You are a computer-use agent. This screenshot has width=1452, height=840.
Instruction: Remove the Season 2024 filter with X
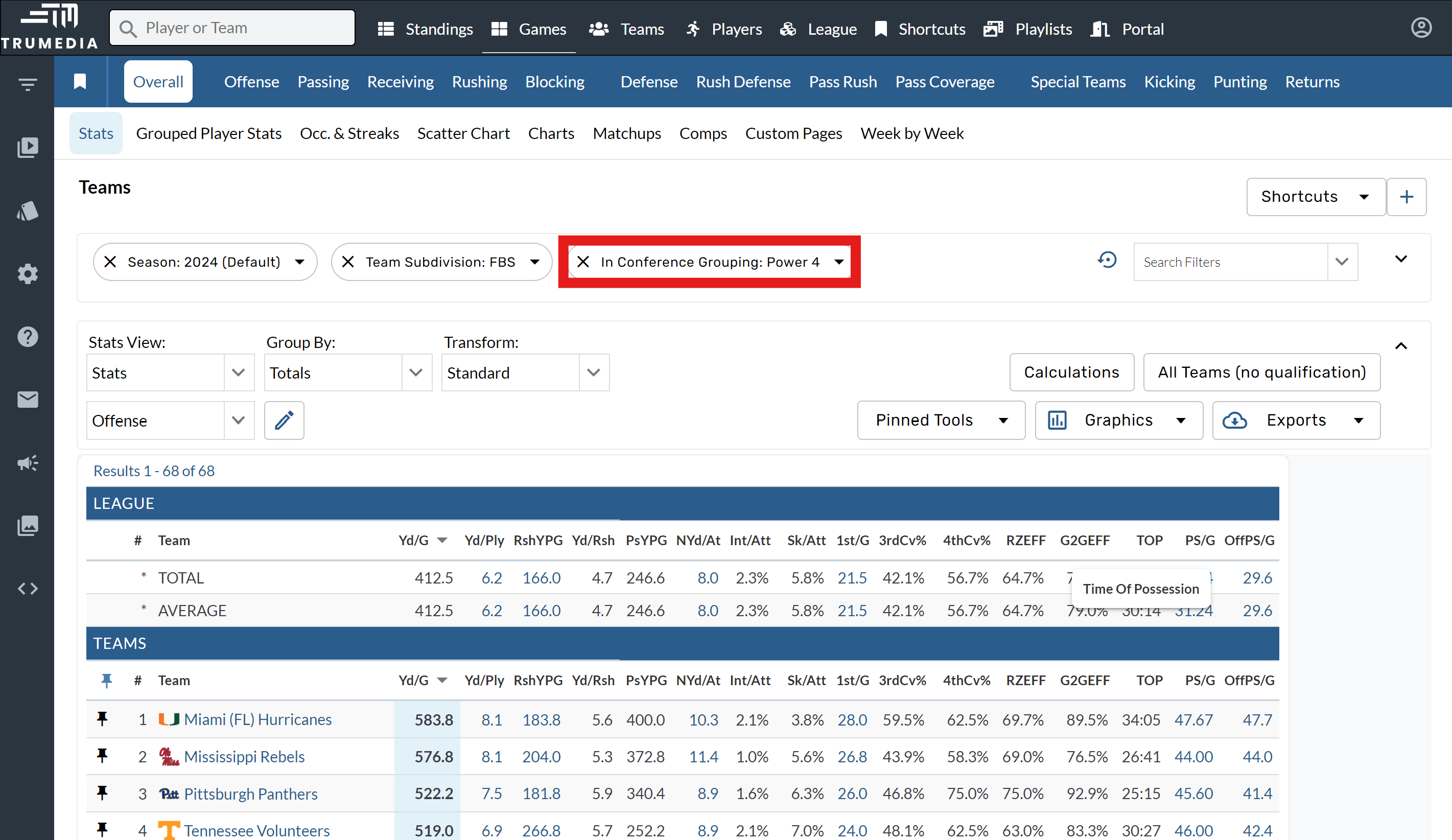coord(110,262)
